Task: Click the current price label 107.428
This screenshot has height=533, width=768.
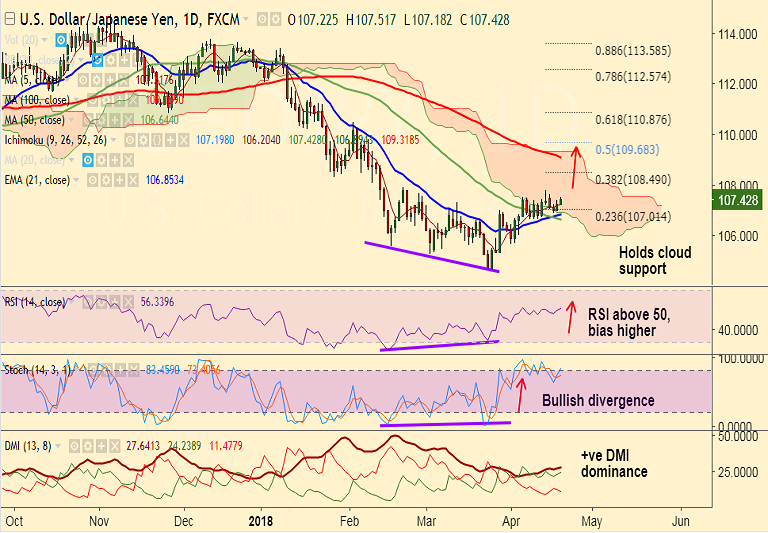Action: 738,200
